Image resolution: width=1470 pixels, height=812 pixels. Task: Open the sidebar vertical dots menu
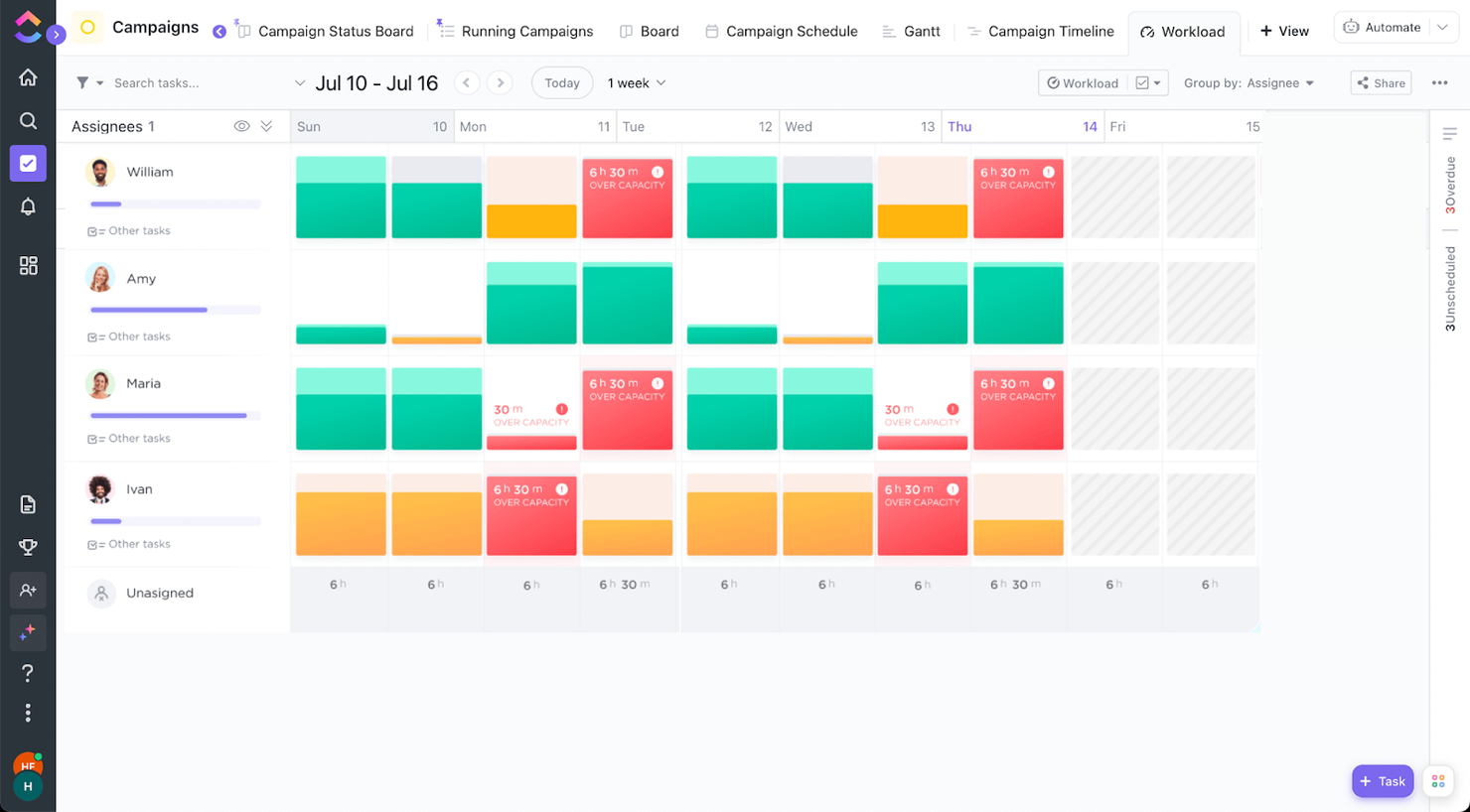coord(28,714)
